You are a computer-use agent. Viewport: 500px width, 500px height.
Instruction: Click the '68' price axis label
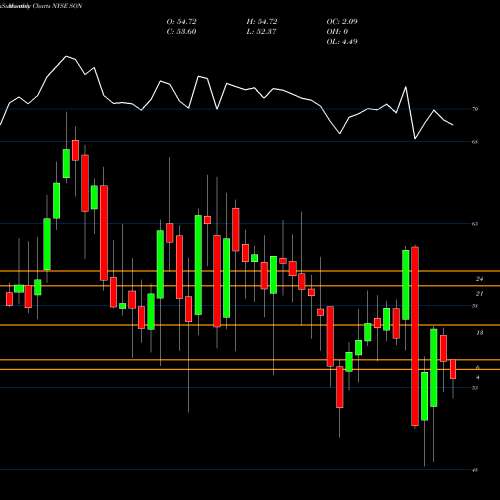pyautogui.click(x=475, y=142)
